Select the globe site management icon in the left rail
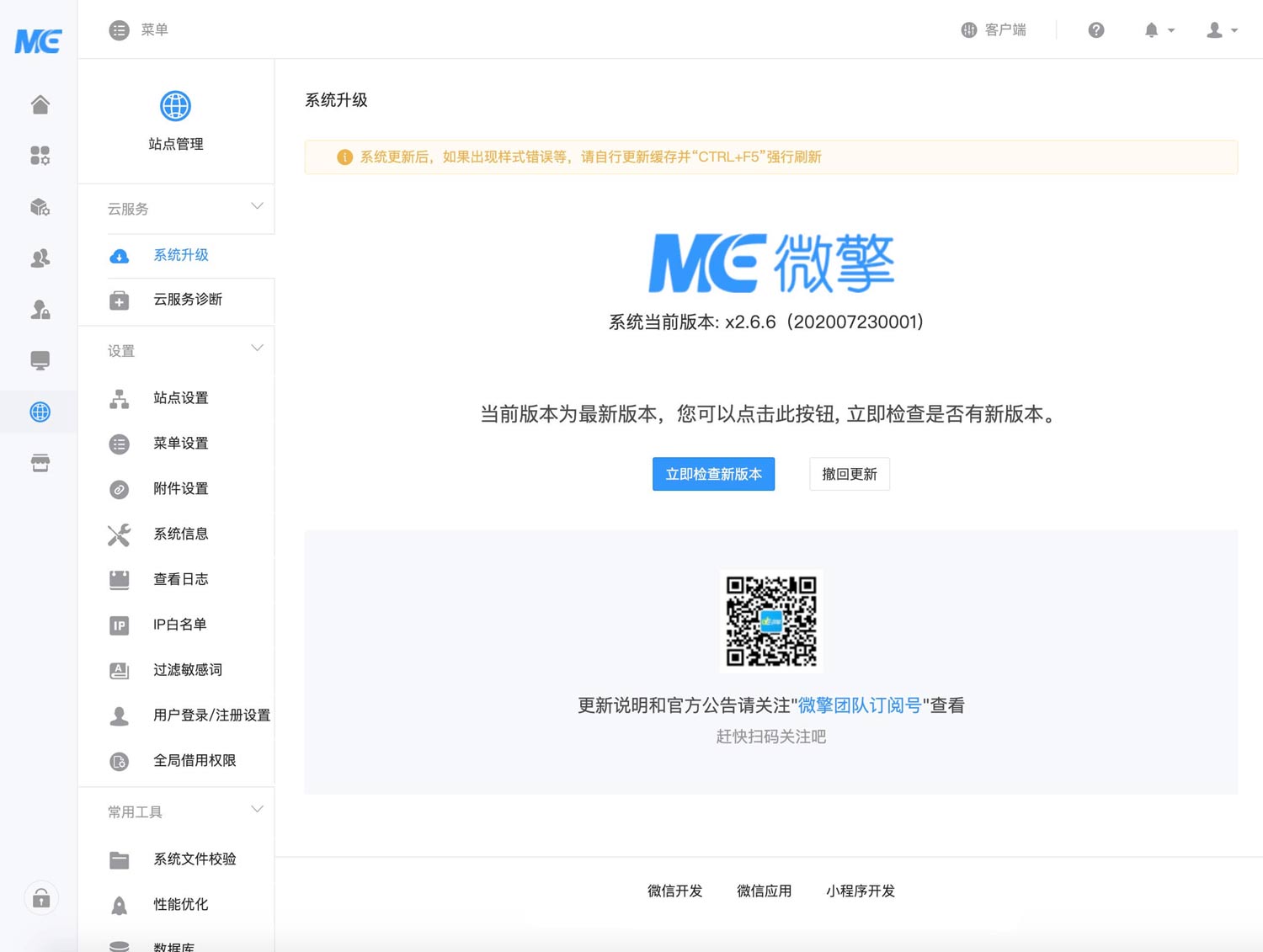The width and height of the screenshot is (1263, 952). (x=40, y=412)
